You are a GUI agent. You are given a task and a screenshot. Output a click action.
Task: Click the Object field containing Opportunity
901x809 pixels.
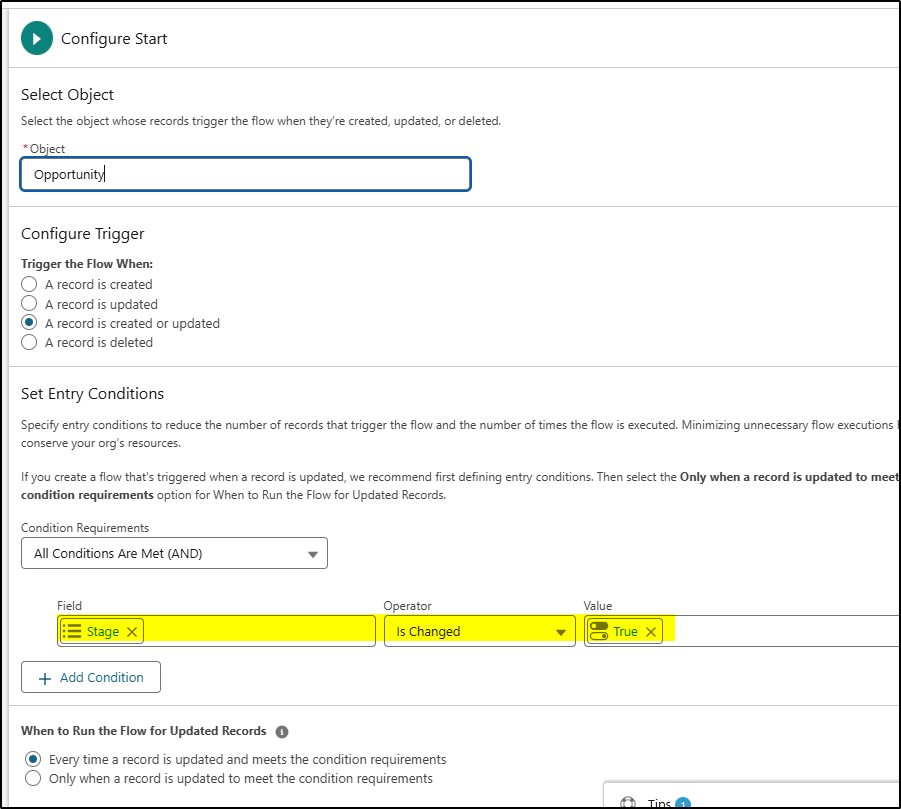[x=245, y=174]
